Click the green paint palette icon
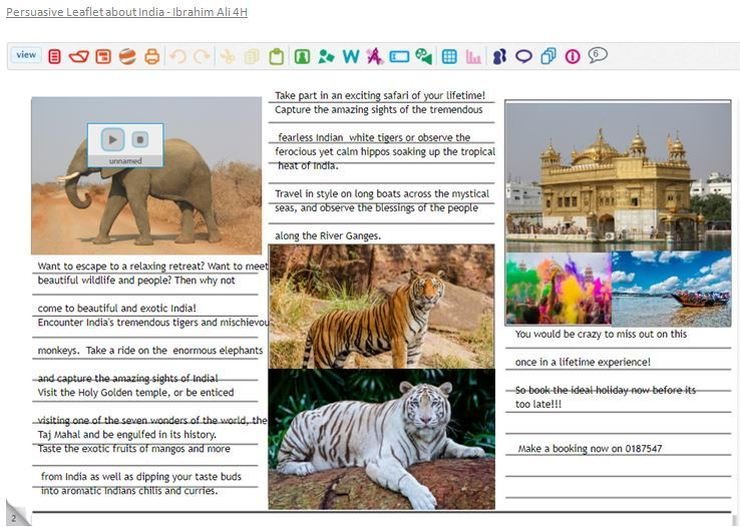This screenshot has width=740, height=527. (x=424, y=57)
